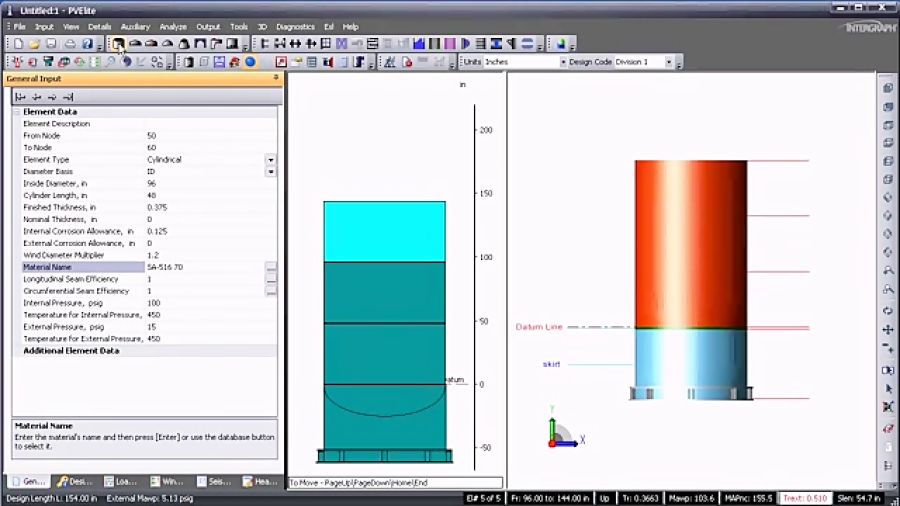Open the Analyze menu

point(172,27)
